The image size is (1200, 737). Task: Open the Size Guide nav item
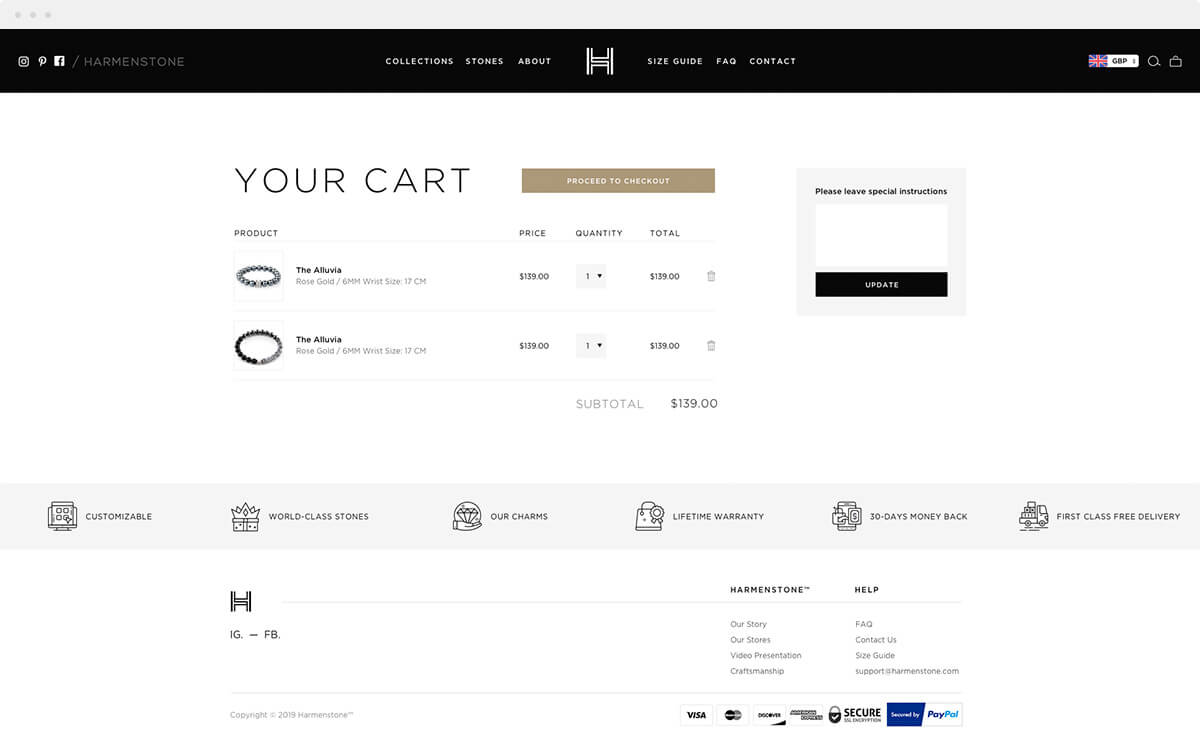click(675, 61)
